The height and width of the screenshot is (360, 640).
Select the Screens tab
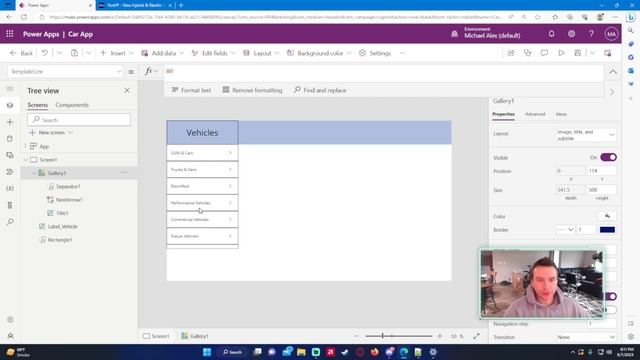click(38, 105)
